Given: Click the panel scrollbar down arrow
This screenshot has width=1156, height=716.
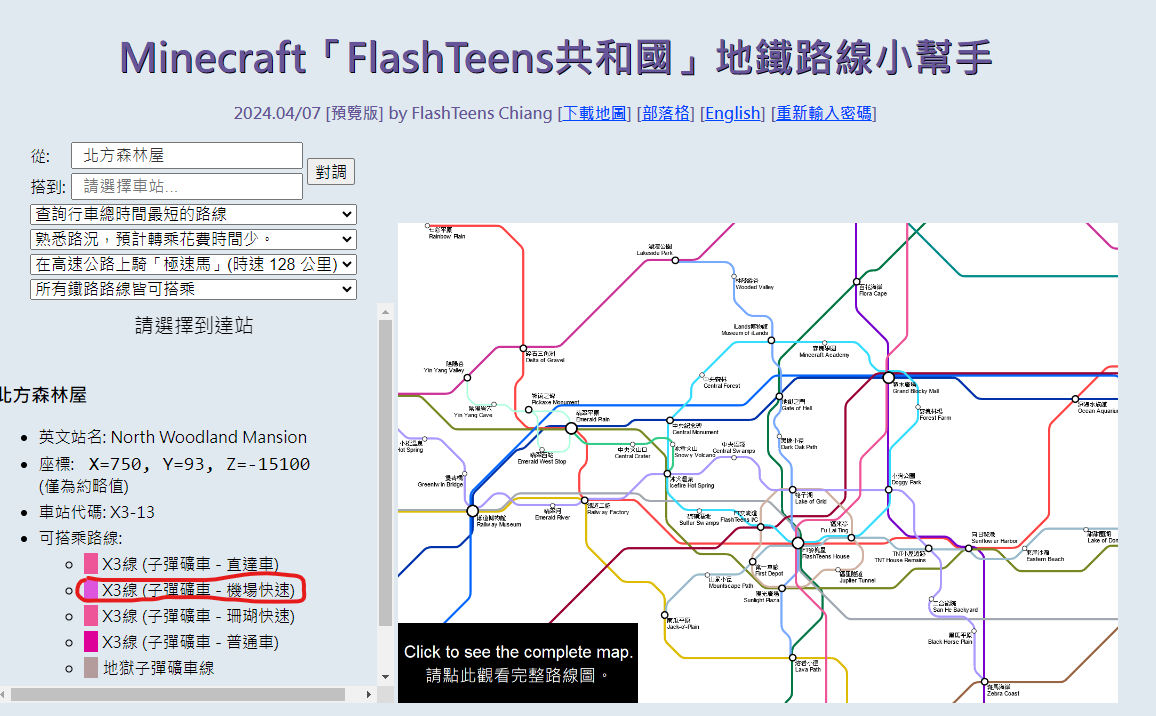Looking at the screenshot, I should pos(386,677).
